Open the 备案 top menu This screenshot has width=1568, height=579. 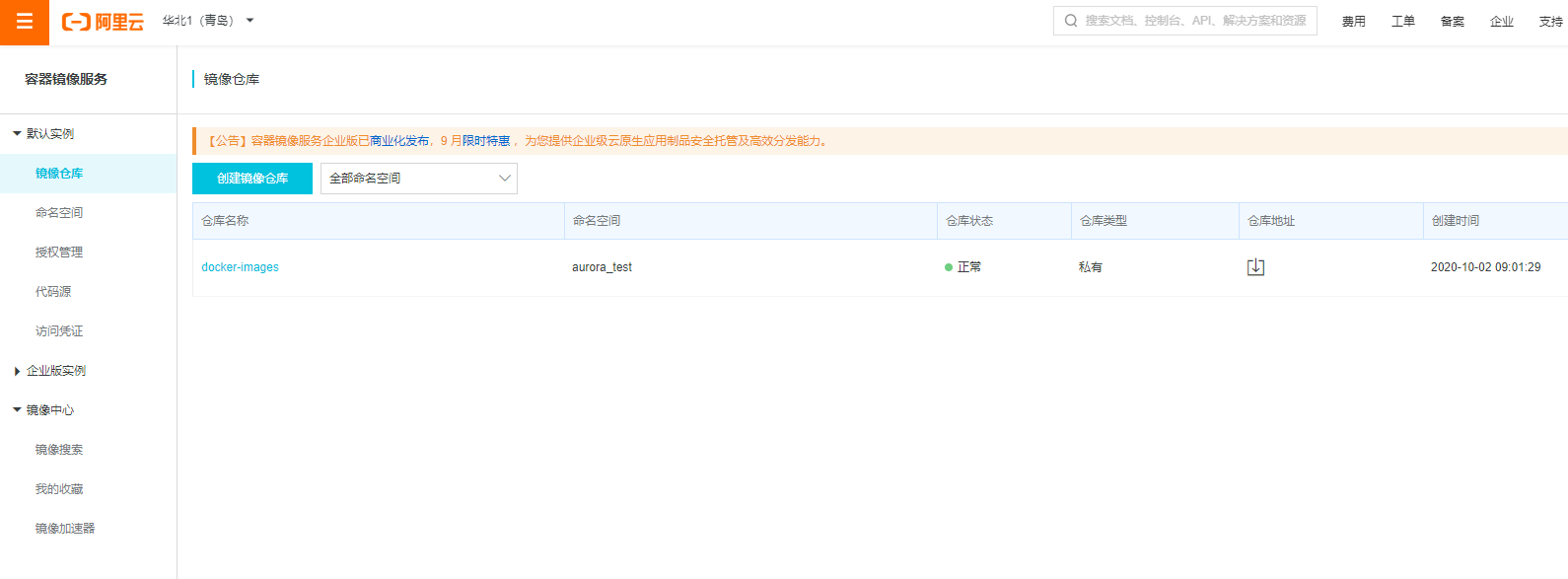tap(1453, 22)
